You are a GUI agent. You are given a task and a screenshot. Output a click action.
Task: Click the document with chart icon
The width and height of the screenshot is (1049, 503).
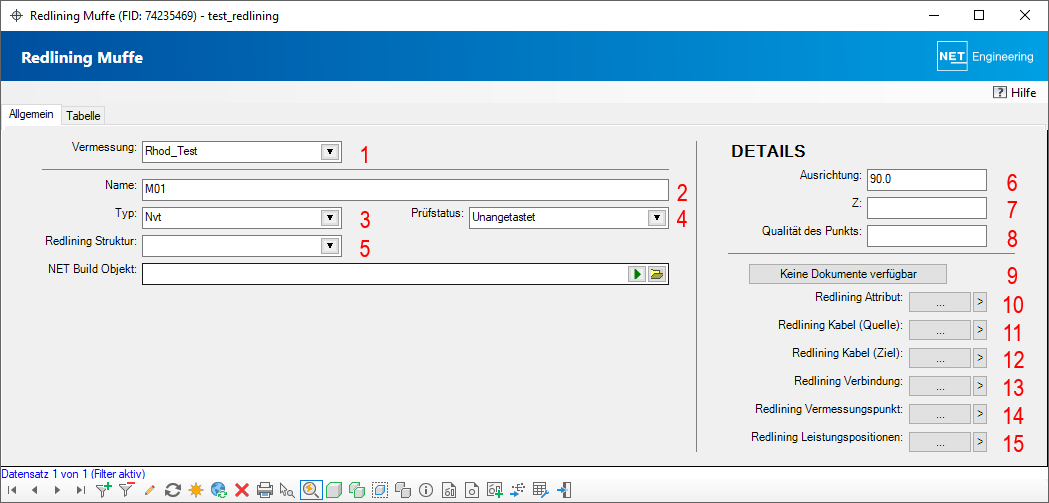click(449, 490)
